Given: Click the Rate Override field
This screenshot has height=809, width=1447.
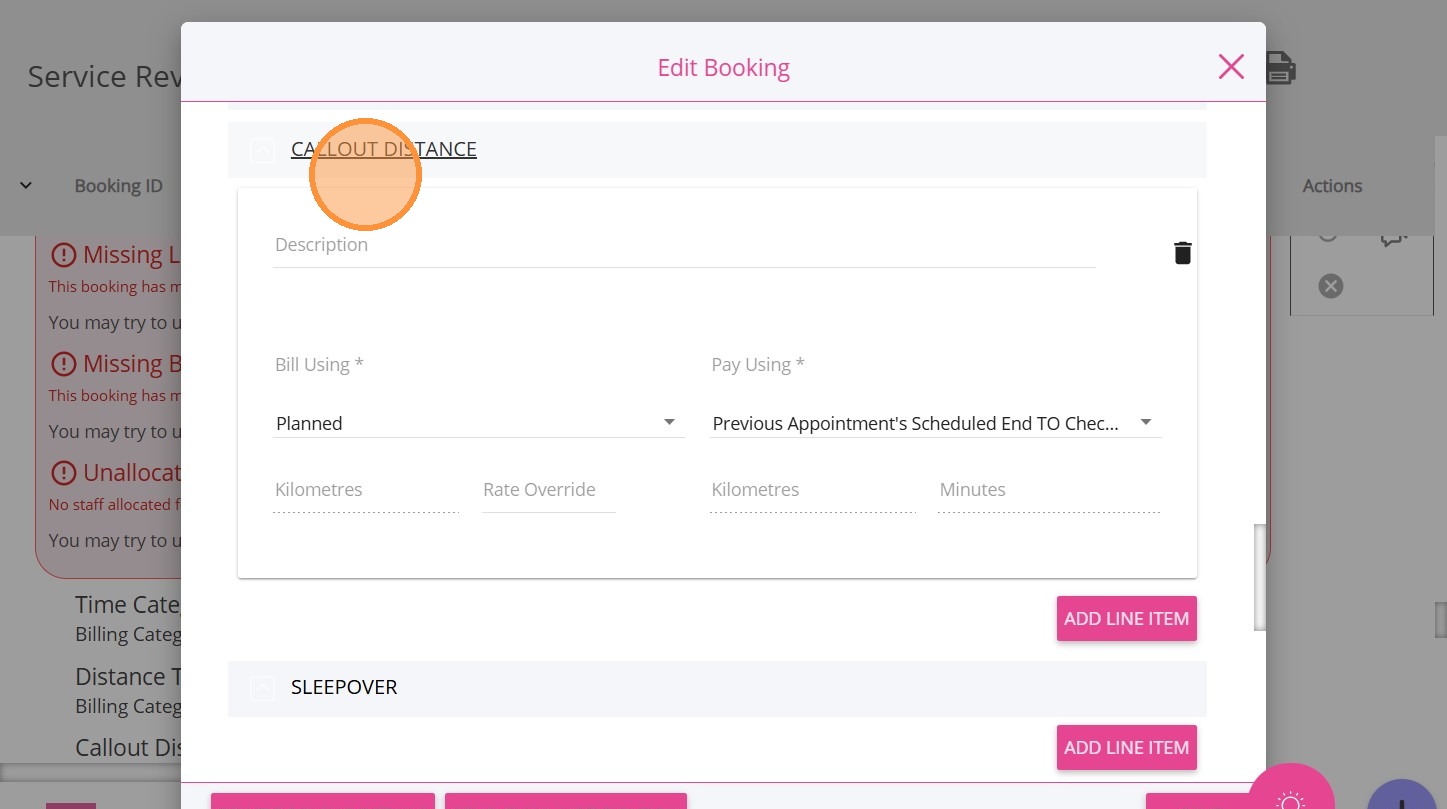Looking at the screenshot, I should (548, 491).
